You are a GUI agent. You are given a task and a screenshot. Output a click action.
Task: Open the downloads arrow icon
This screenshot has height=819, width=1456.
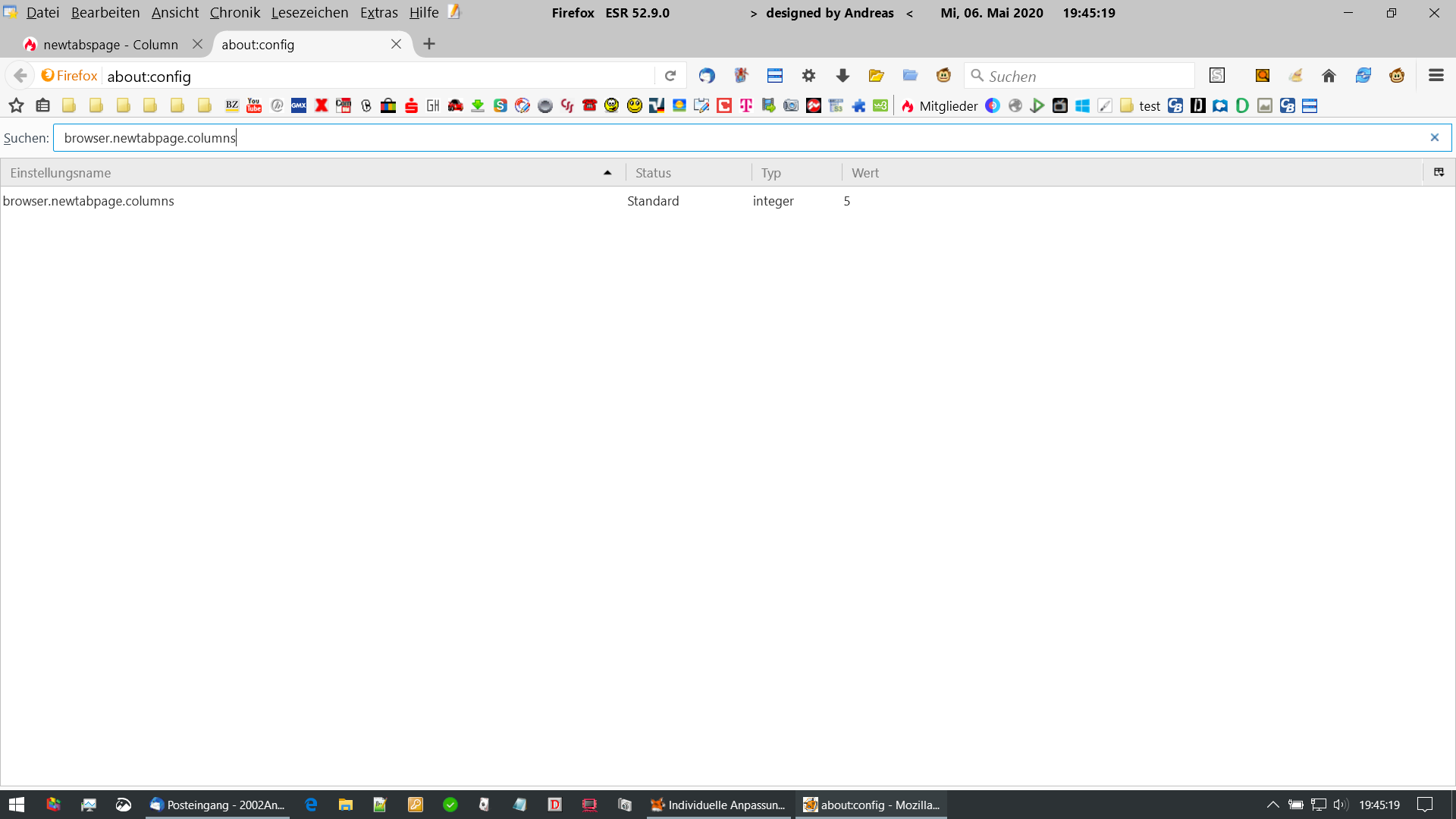click(x=843, y=76)
